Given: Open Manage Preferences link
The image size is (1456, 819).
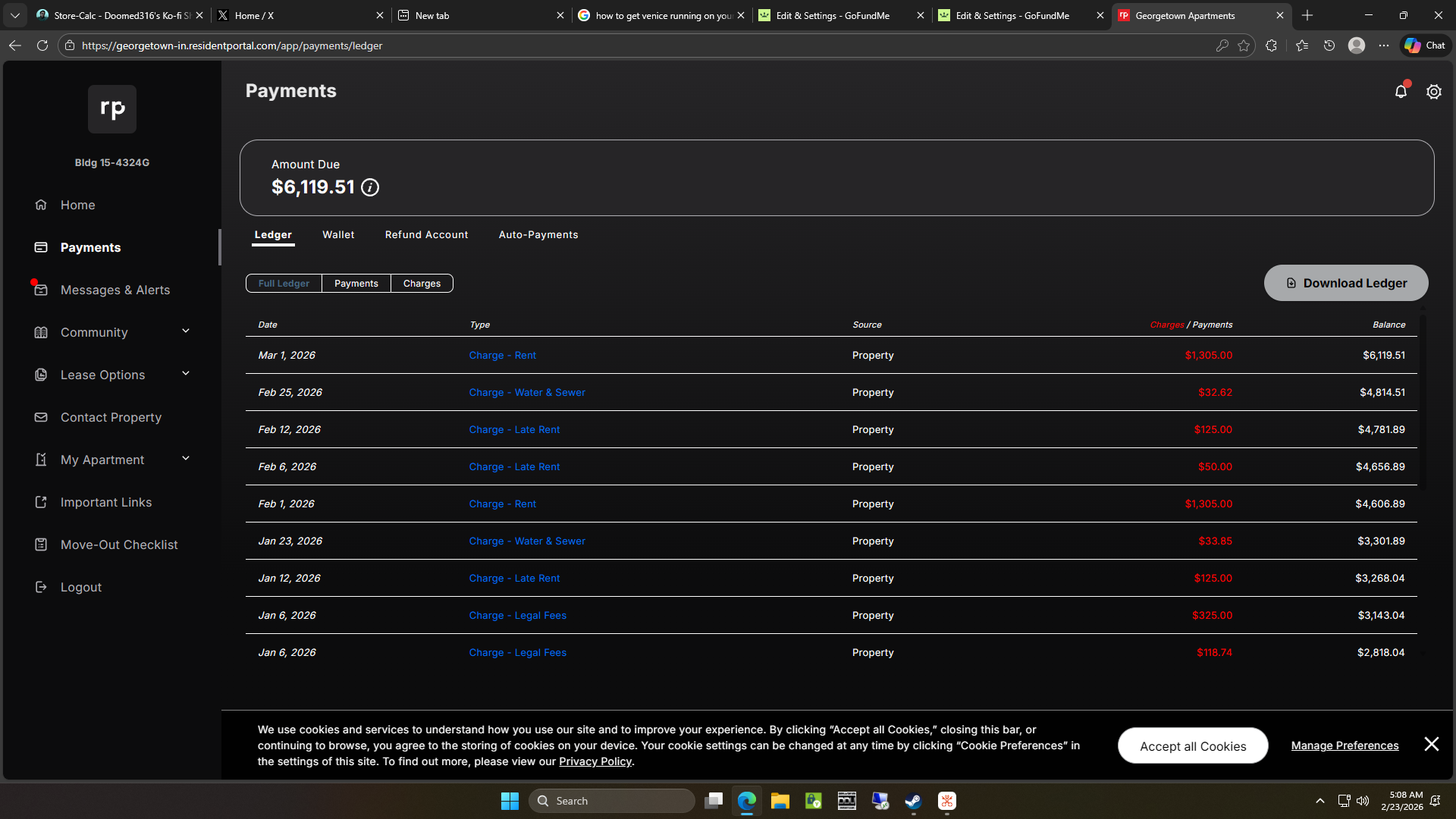Looking at the screenshot, I should [x=1345, y=745].
